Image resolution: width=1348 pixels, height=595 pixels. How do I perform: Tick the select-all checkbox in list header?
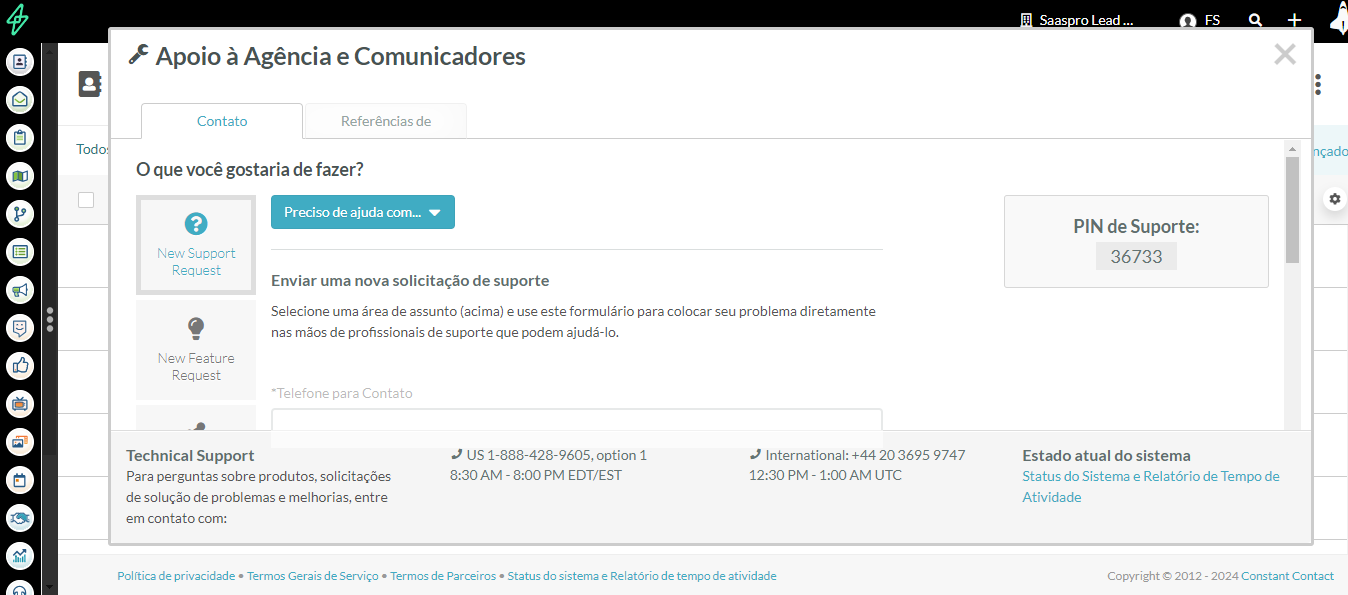click(x=86, y=200)
